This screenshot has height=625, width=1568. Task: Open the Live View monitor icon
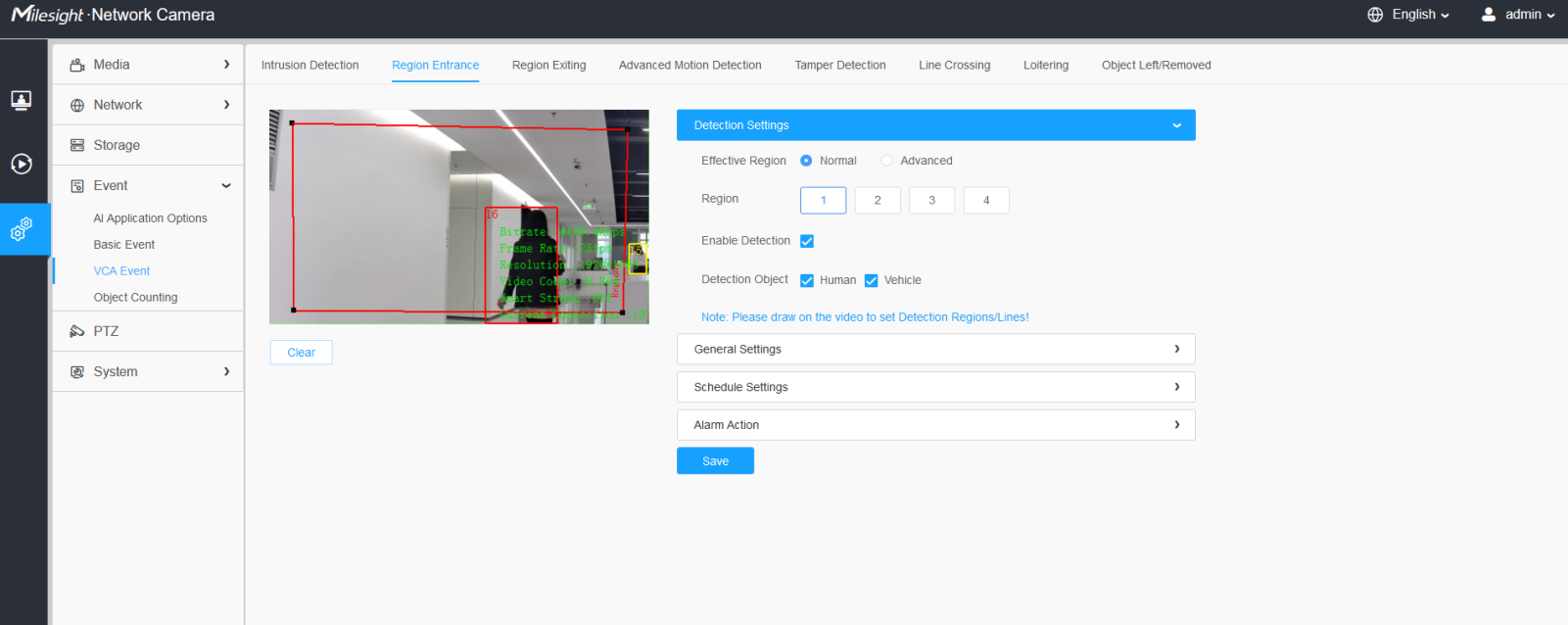[21, 100]
